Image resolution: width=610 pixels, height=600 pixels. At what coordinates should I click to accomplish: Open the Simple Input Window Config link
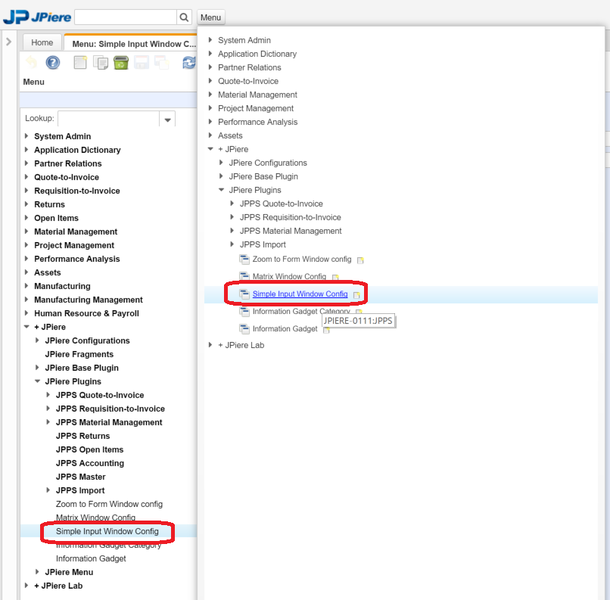[x=300, y=294]
